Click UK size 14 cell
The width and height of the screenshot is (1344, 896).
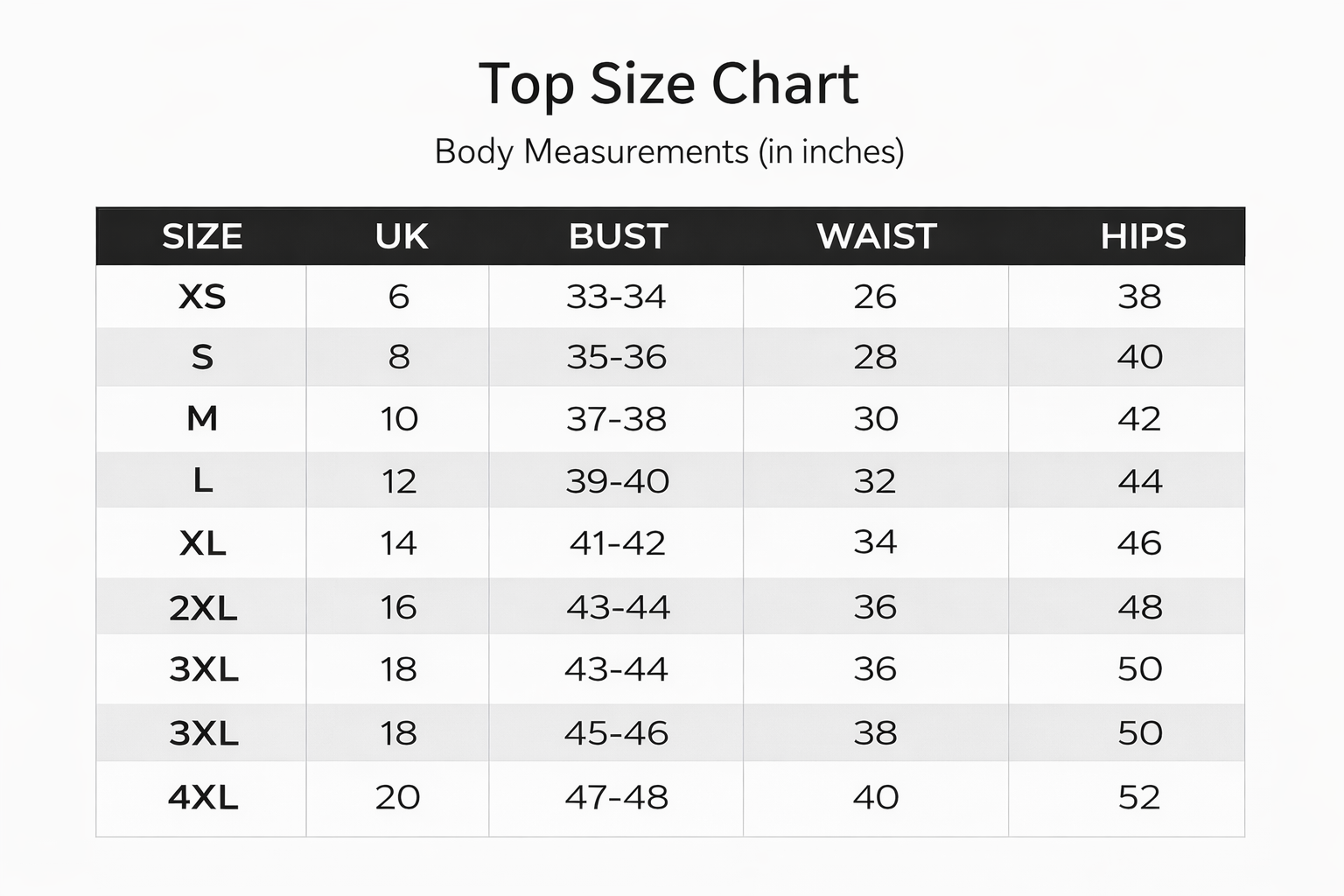tap(398, 543)
